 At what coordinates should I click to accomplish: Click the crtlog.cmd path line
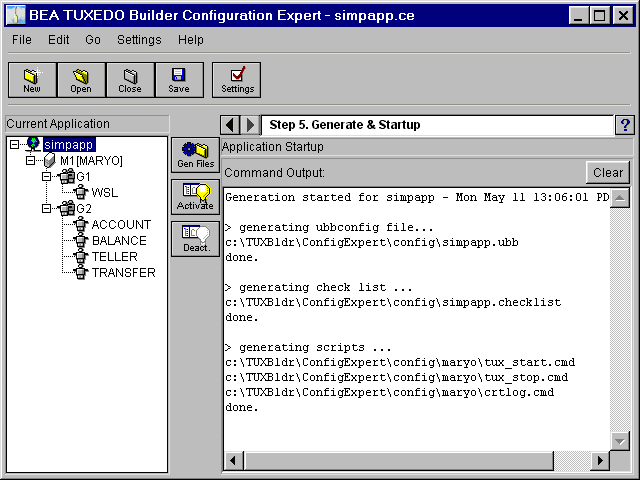coord(390,393)
